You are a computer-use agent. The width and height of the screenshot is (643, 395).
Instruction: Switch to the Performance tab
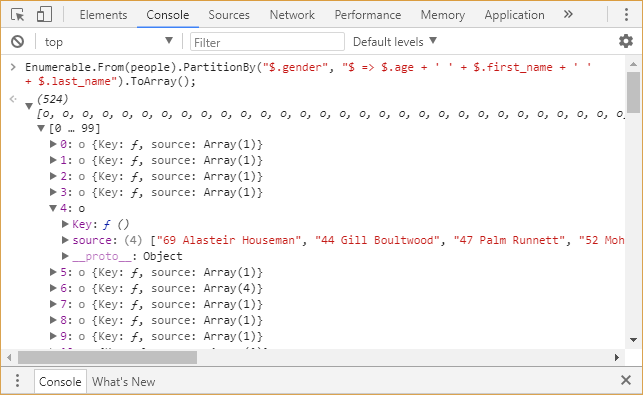point(368,15)
